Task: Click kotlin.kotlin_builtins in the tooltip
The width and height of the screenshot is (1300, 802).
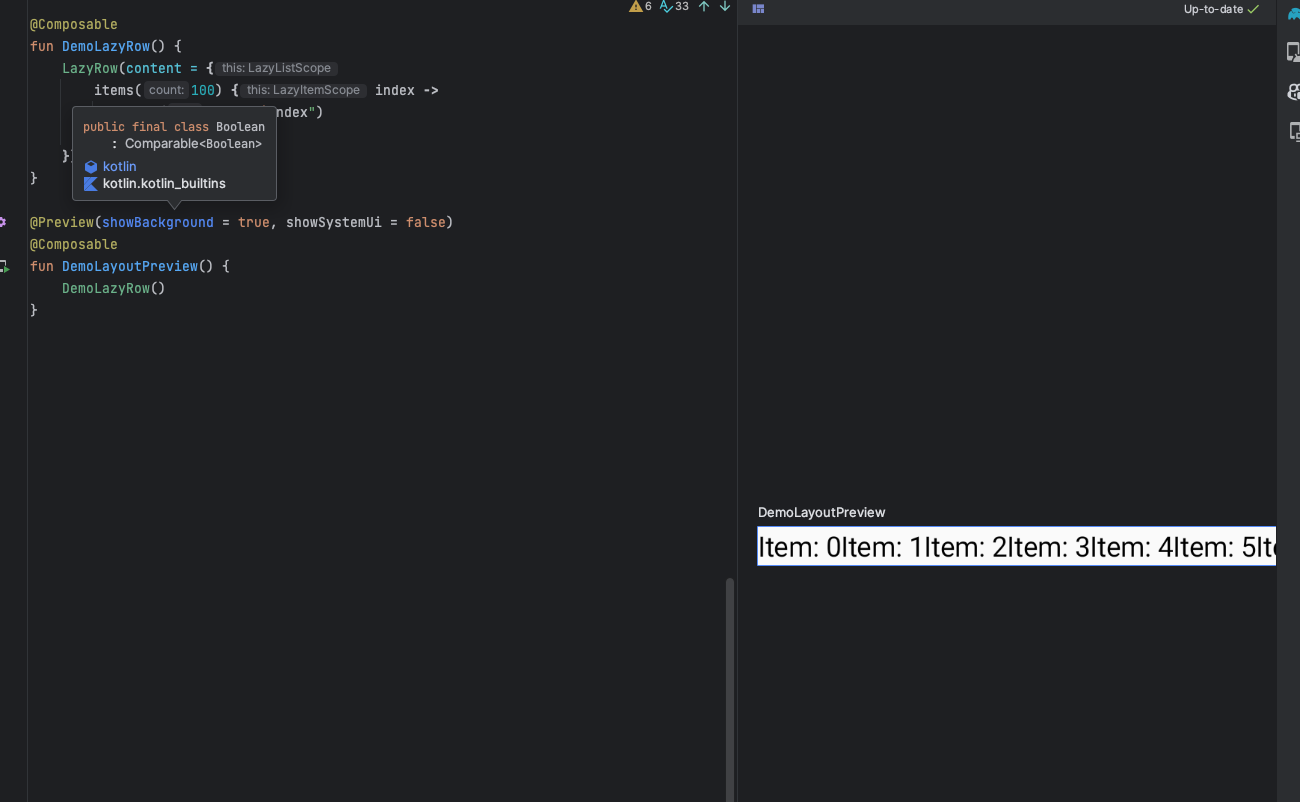Action: point(164,184)
